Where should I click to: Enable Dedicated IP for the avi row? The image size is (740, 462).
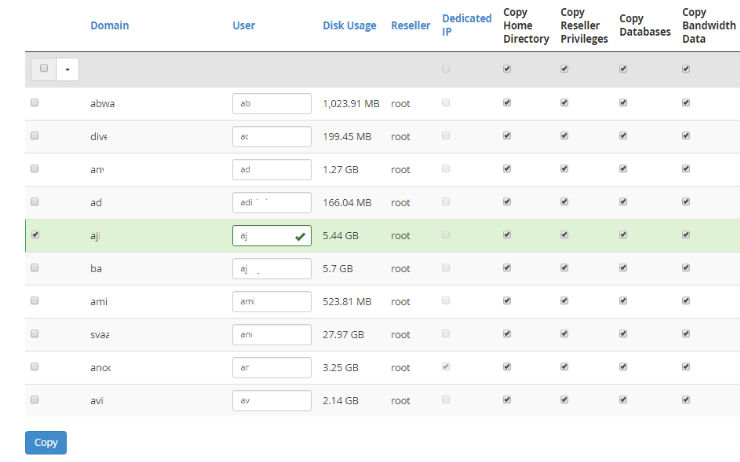click(x=446, y=400)
